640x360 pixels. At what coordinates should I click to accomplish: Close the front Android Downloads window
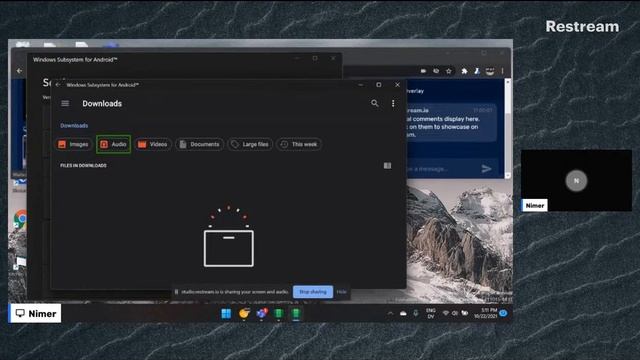tap(397, 85)
